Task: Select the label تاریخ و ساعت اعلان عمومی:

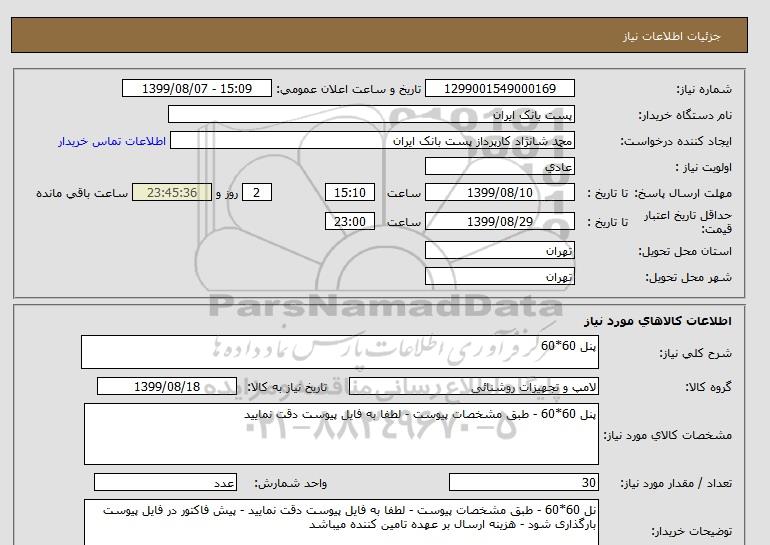Action: [349, 89]
